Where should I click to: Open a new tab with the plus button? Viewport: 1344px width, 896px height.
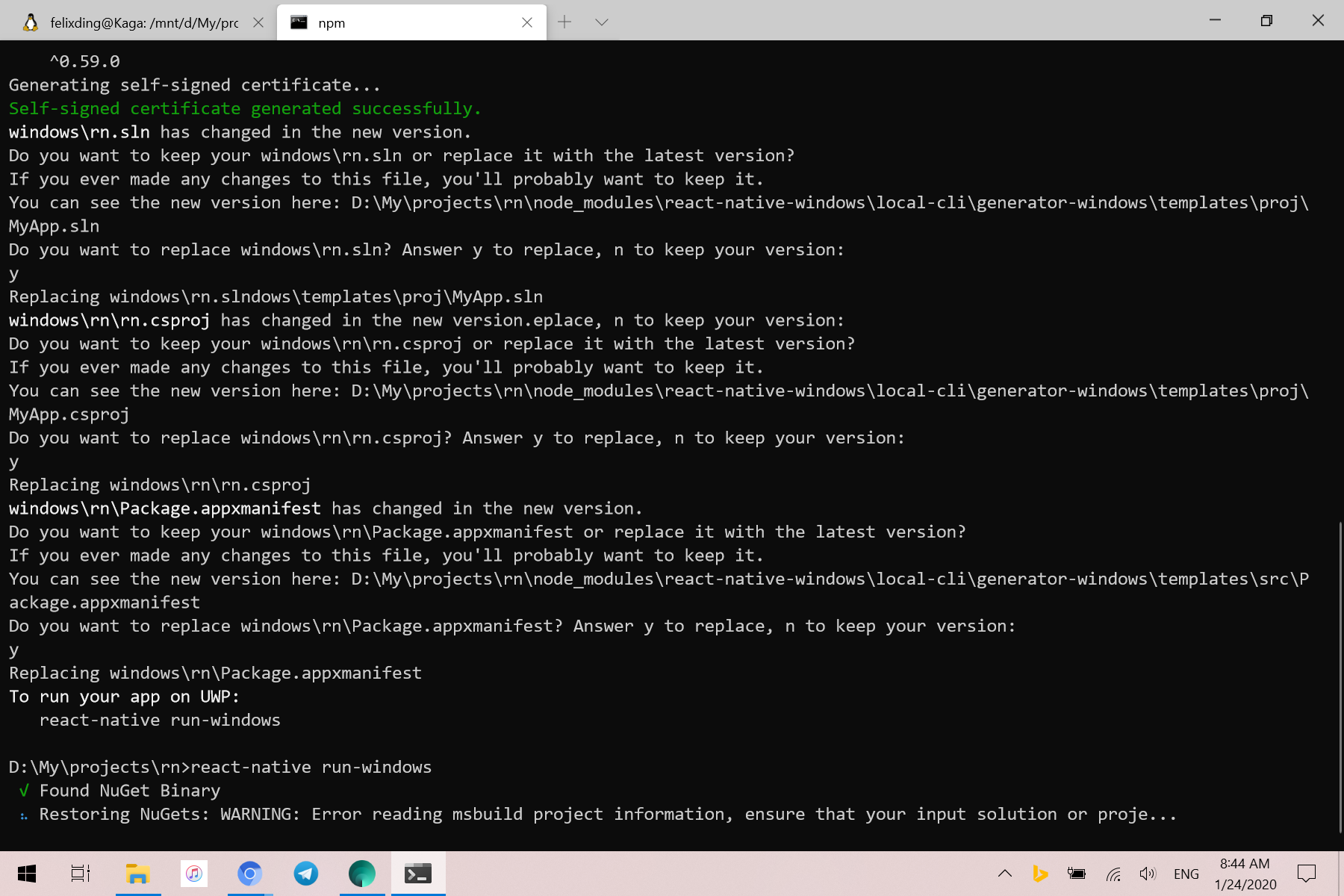point(564,22)
